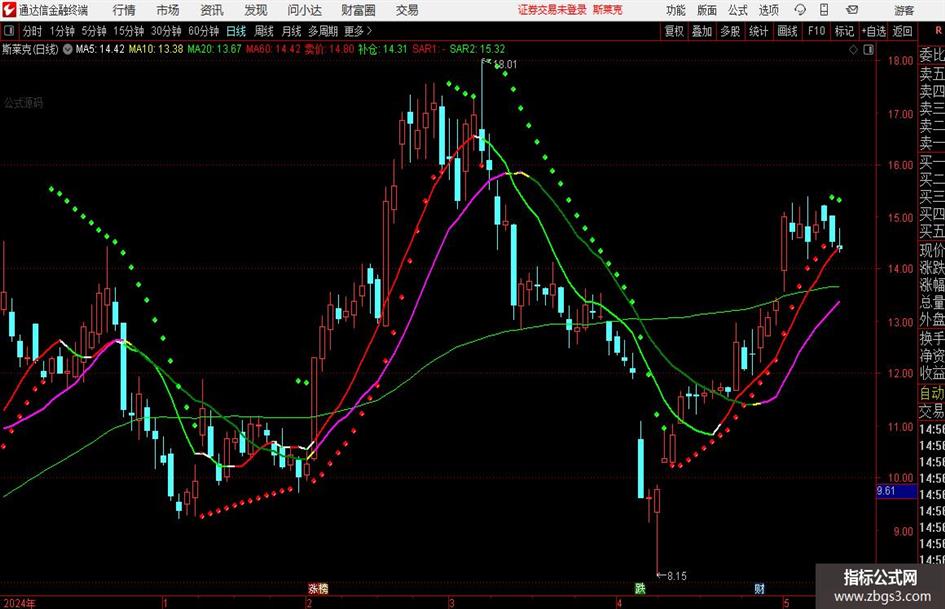Switch to the 1分钟 period tab
945x609 pixels.
[61, 31]
